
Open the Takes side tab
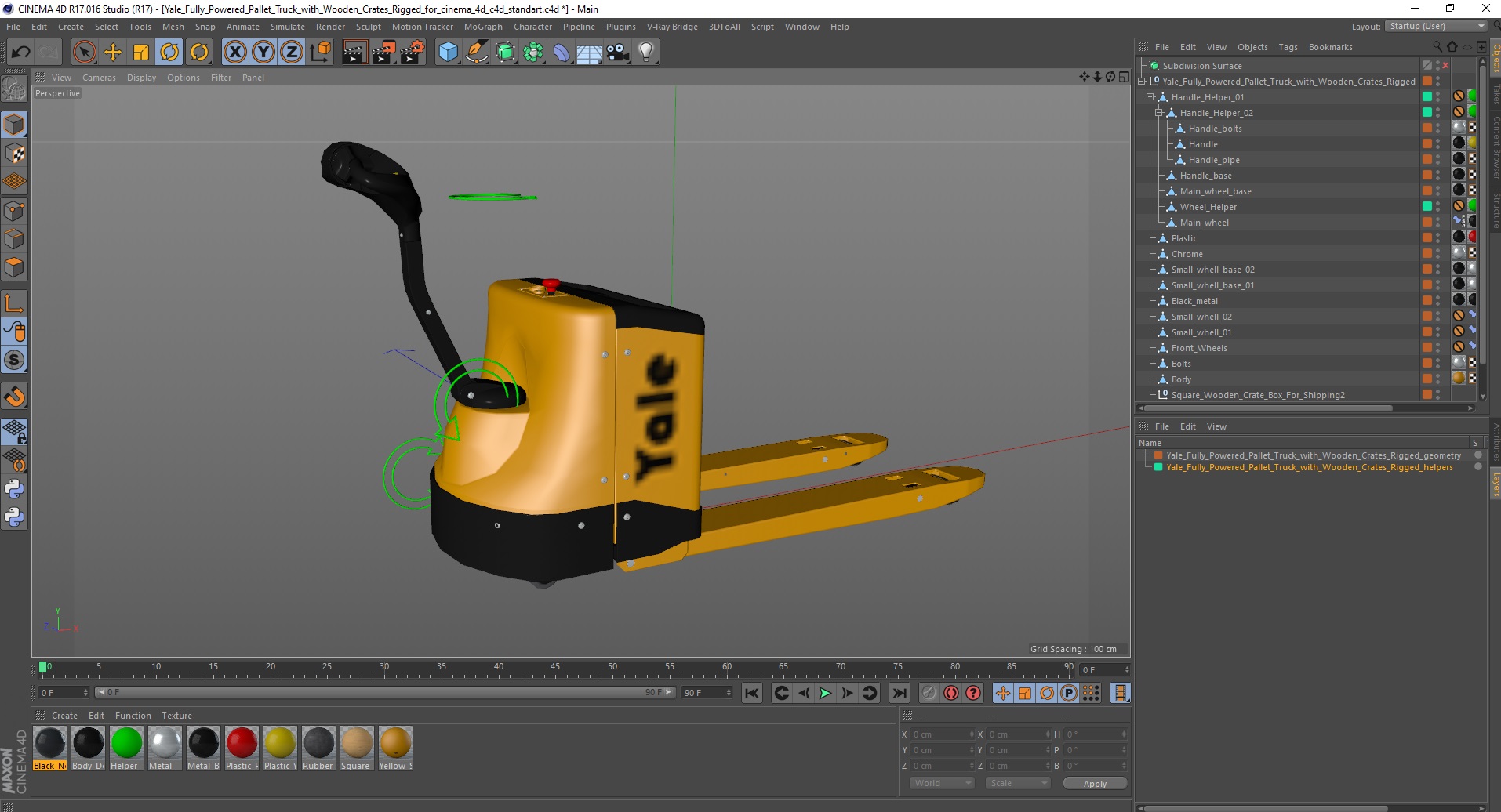1496,96
